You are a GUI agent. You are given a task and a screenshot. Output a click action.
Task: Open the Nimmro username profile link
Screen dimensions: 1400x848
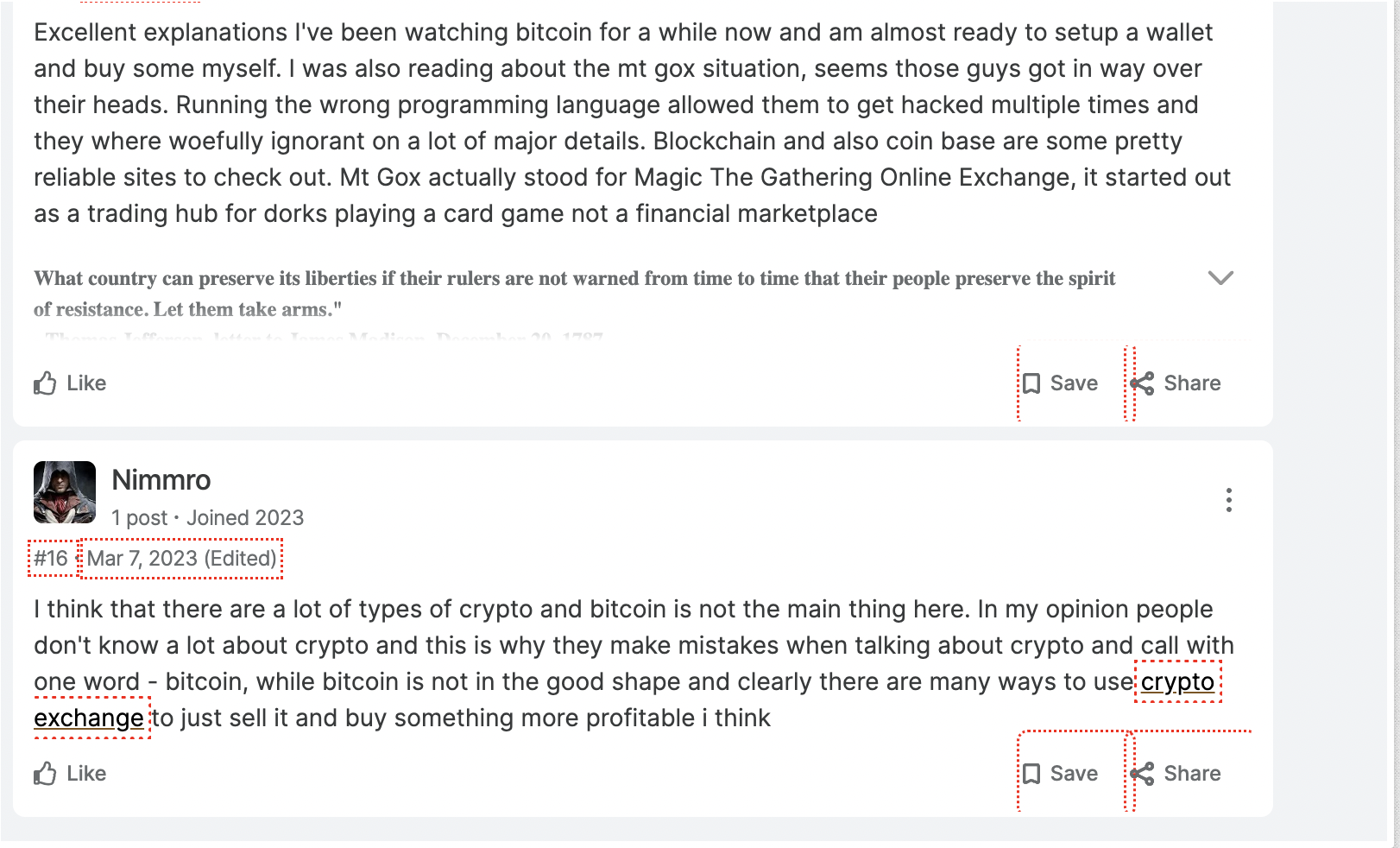[161, 480]
